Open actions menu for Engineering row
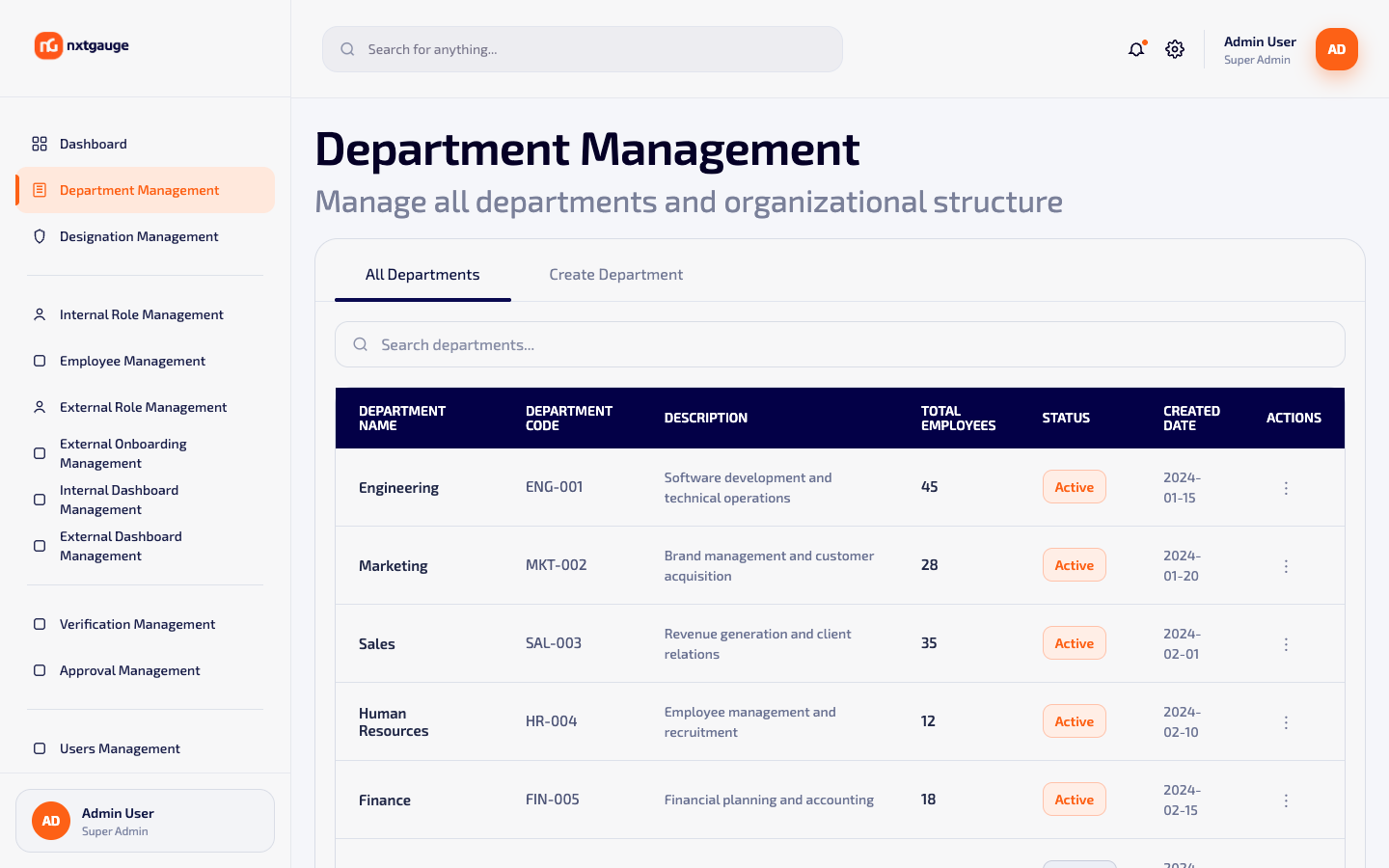 1286,488
